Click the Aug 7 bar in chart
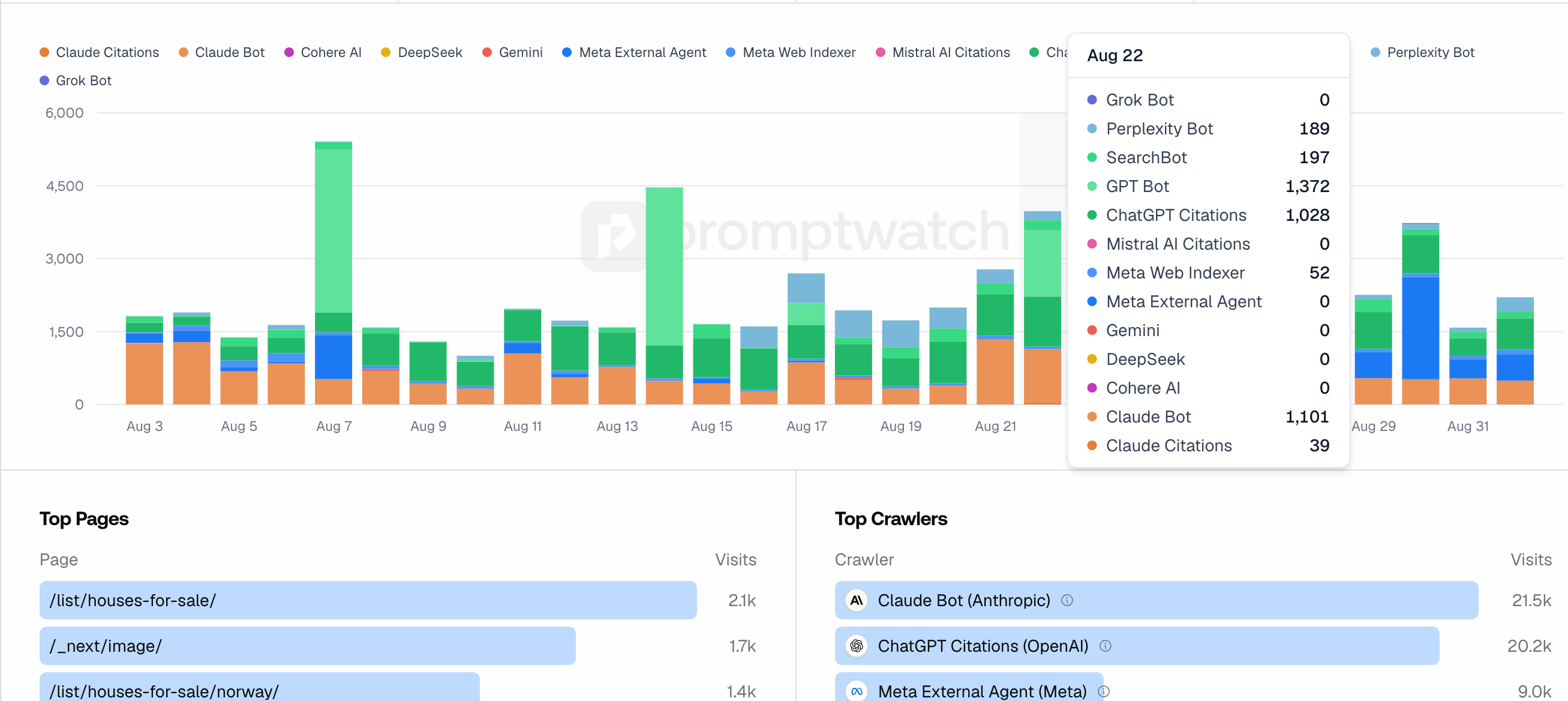Viewport: 1568px width, 701px height. click(334, 273)
